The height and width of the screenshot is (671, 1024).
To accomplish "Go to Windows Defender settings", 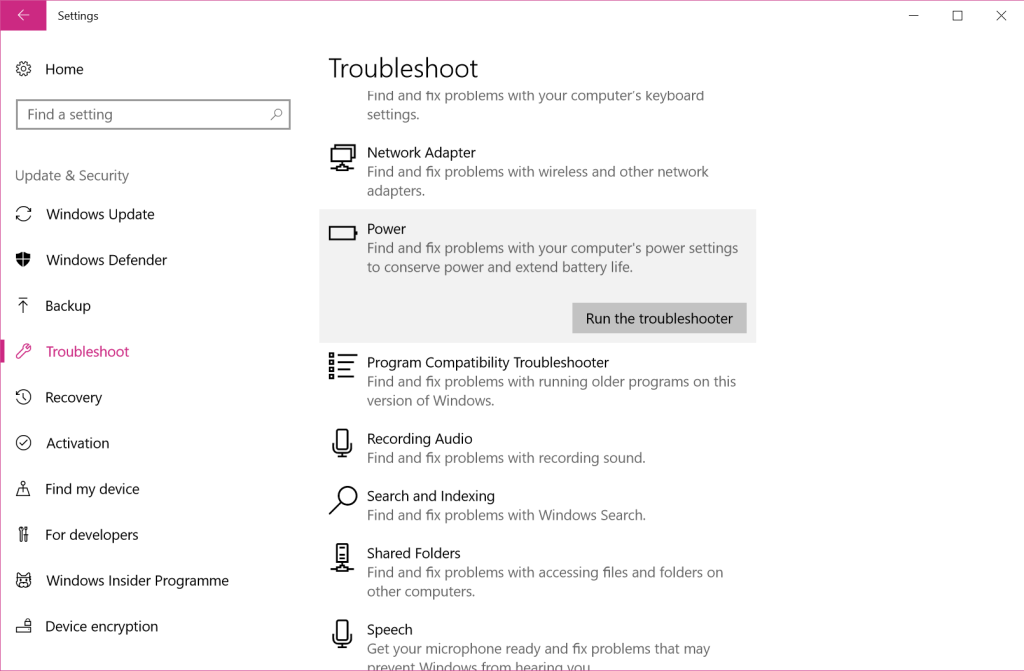I will coord(106,260).
